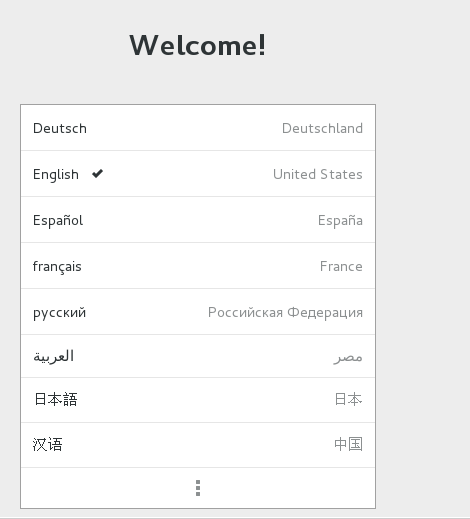Click the 中国 region label
The height and width of the screenshot is (519, 470).
tap(348, 444)
